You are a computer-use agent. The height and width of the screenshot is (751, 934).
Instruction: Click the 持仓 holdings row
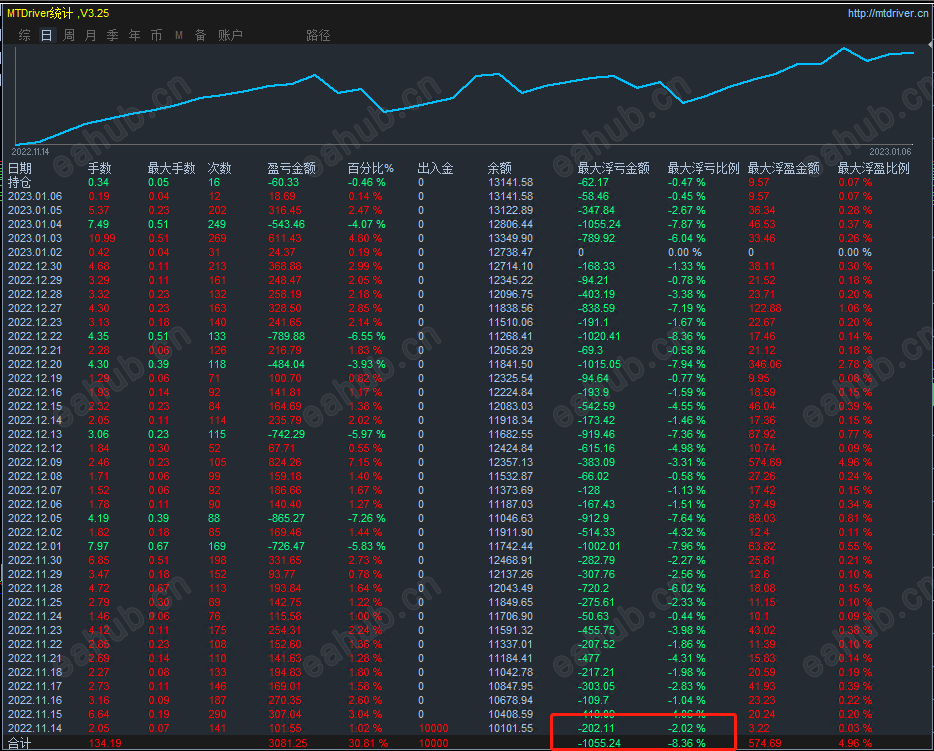(467, 182)
